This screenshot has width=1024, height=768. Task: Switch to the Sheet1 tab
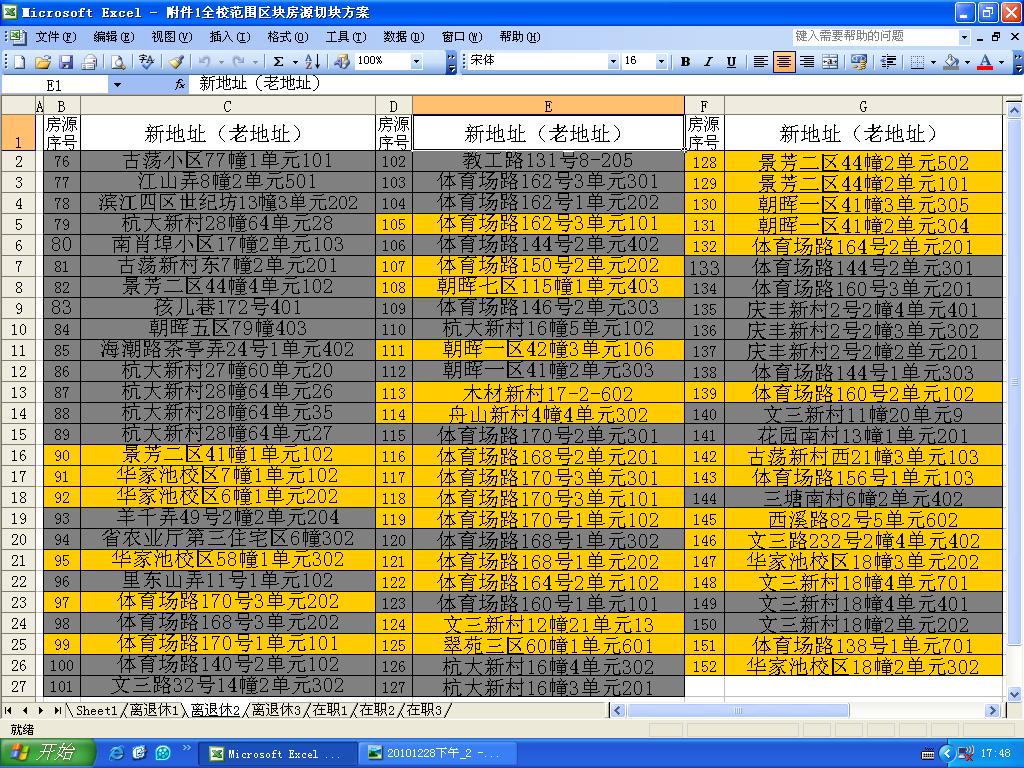pyautogui.click(x=97, y=710)
